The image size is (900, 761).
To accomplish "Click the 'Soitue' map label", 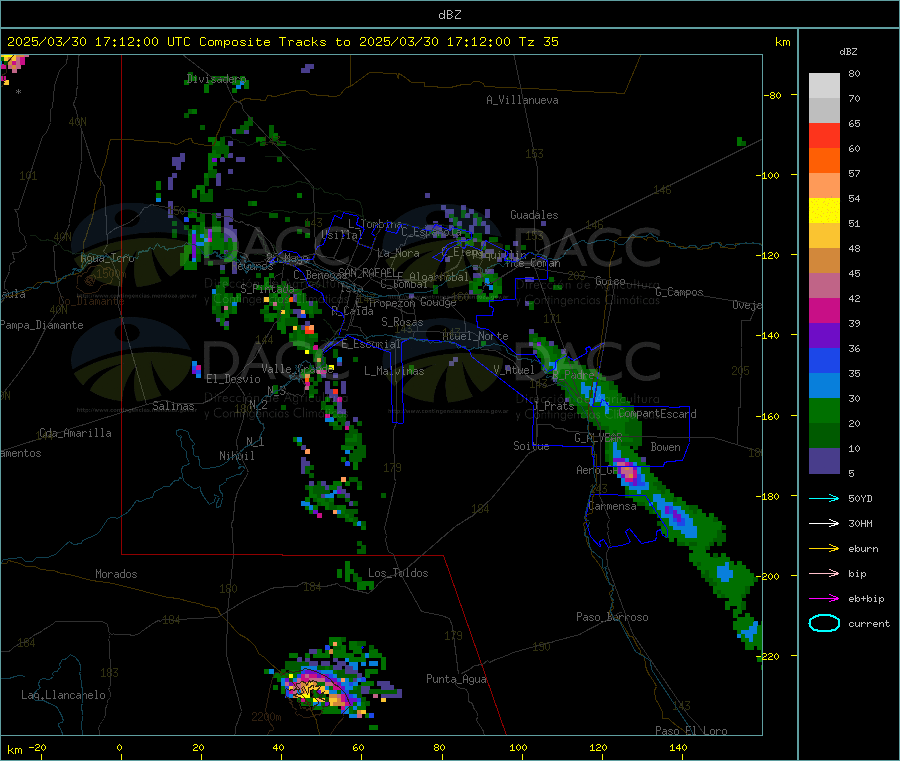I will [531, 445].
